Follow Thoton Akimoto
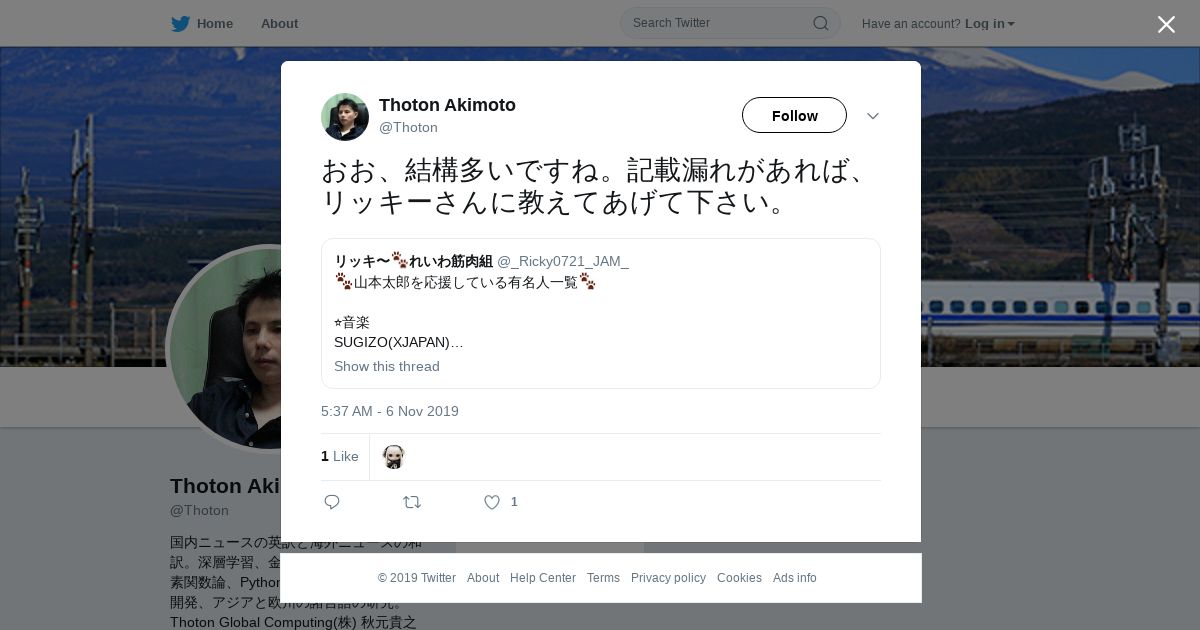 coord(794,116)
